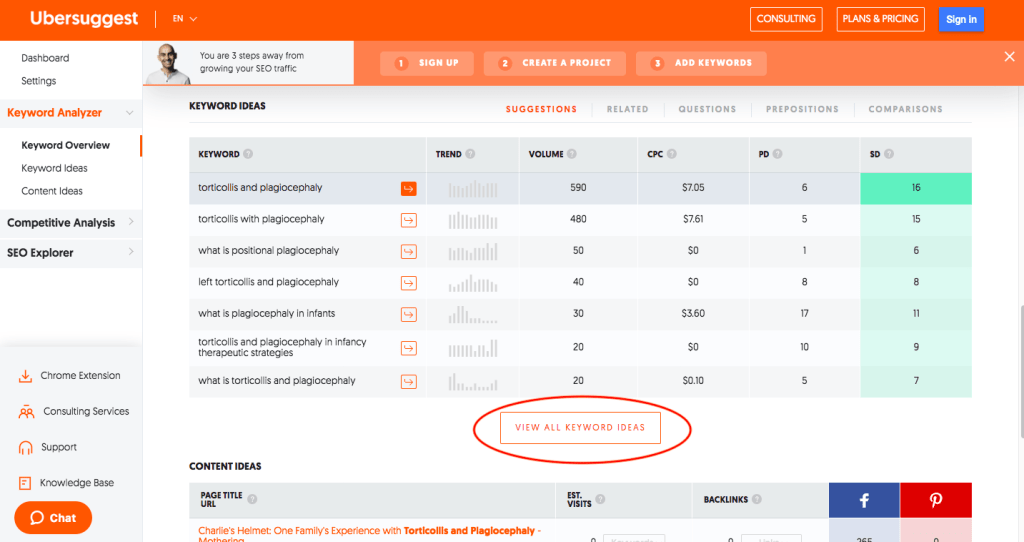Click the Pinterest column icon
Image resolution: width=1024 pixels, height=542 pixels.
[x=936, y=500]
